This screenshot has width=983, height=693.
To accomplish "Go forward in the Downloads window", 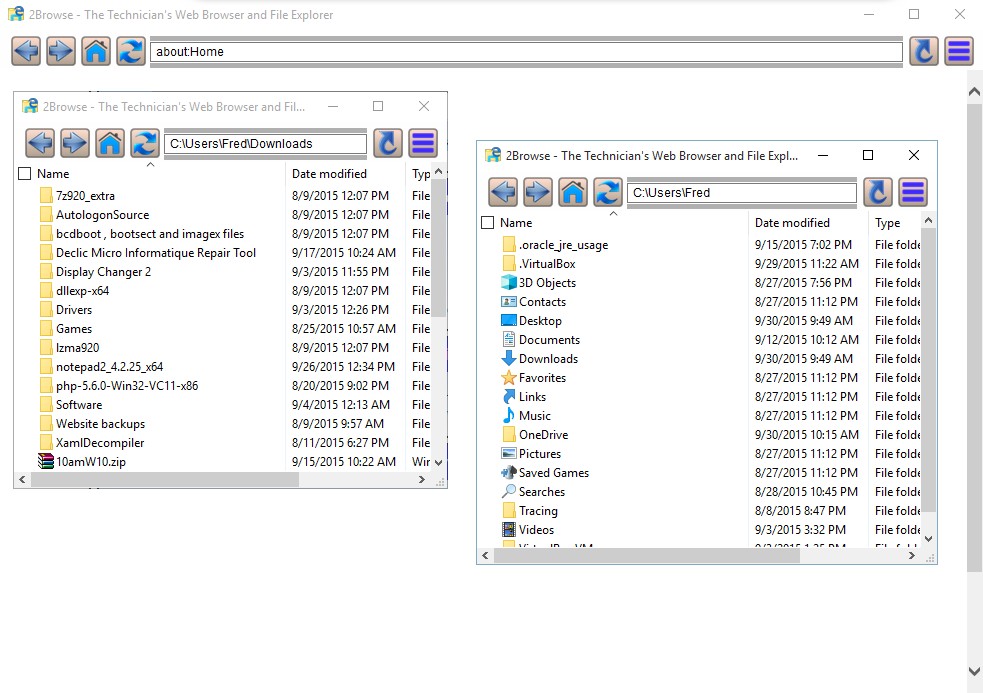I will coord(75,143).
